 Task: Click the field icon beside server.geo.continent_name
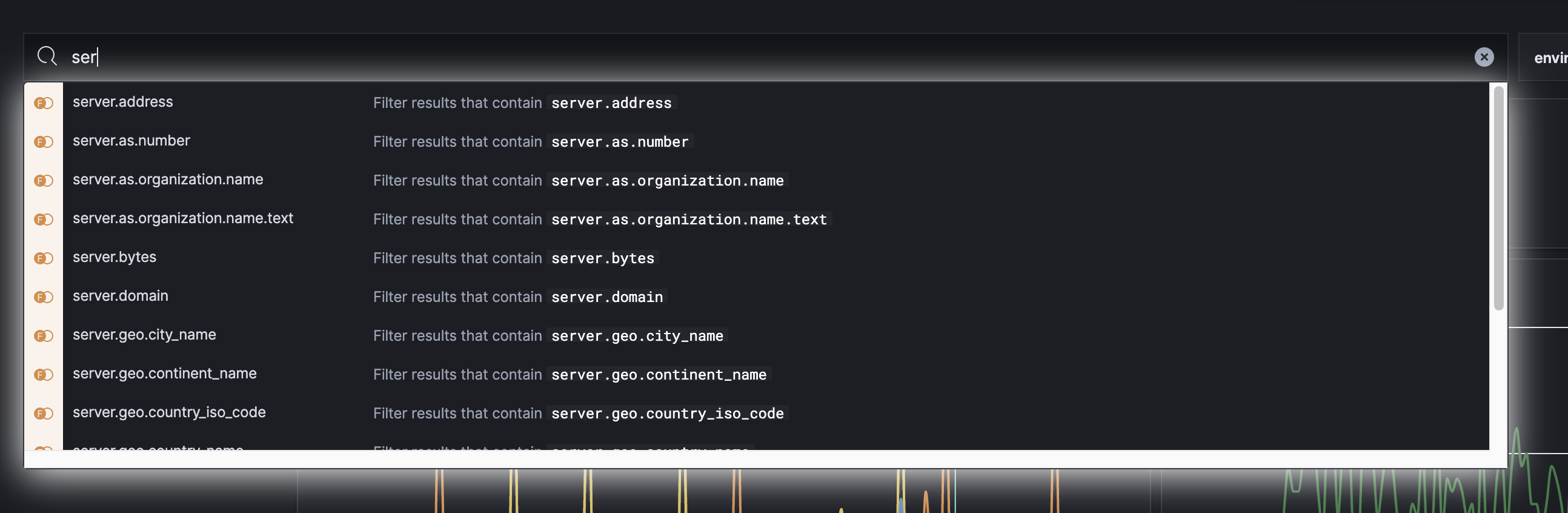(44, 375)
